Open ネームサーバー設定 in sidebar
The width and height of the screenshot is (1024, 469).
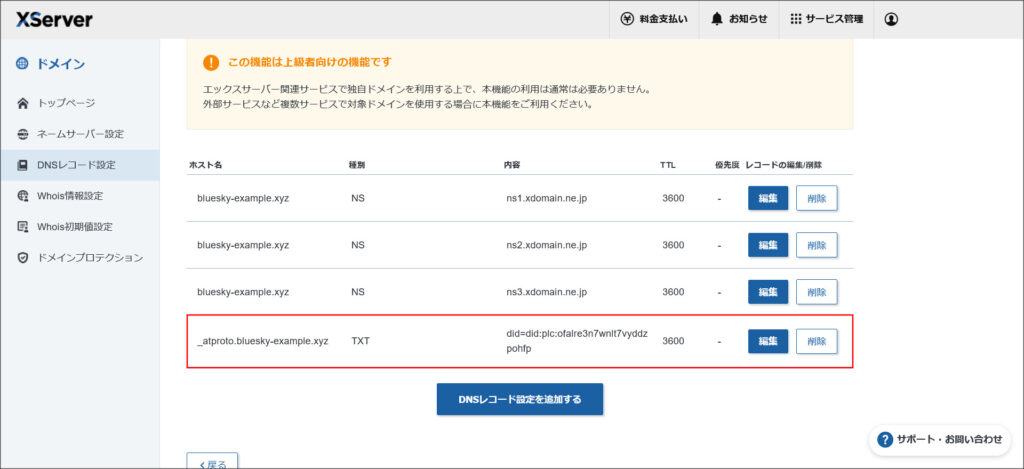tap(80, 134)
